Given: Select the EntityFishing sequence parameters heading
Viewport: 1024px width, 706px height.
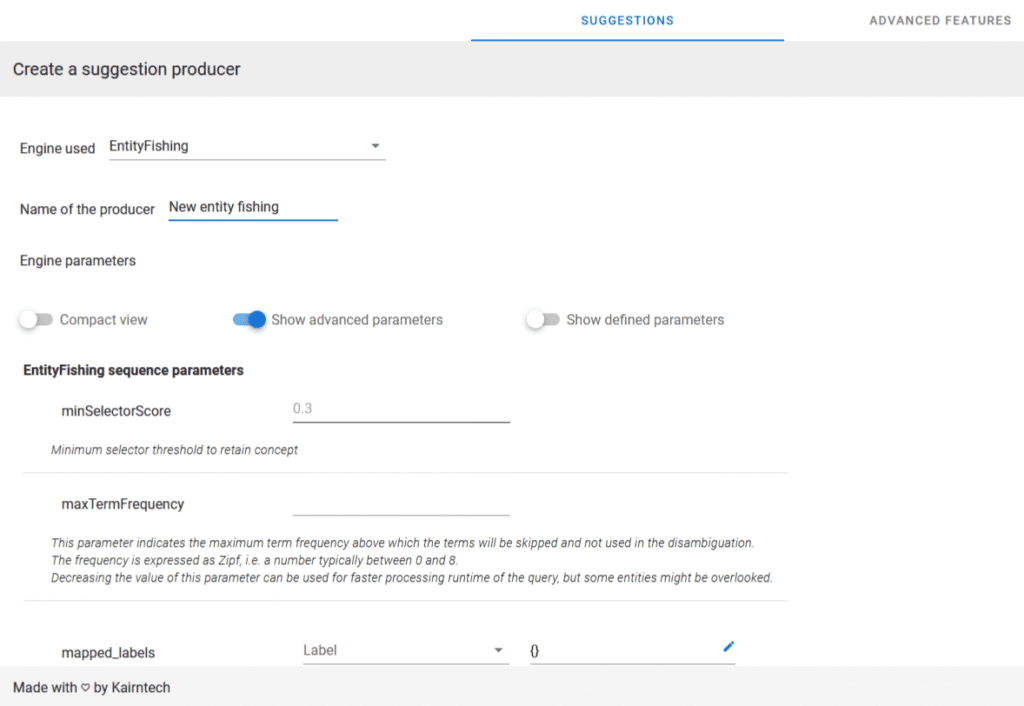Looking at the screenshot, I should coord(133,370).
